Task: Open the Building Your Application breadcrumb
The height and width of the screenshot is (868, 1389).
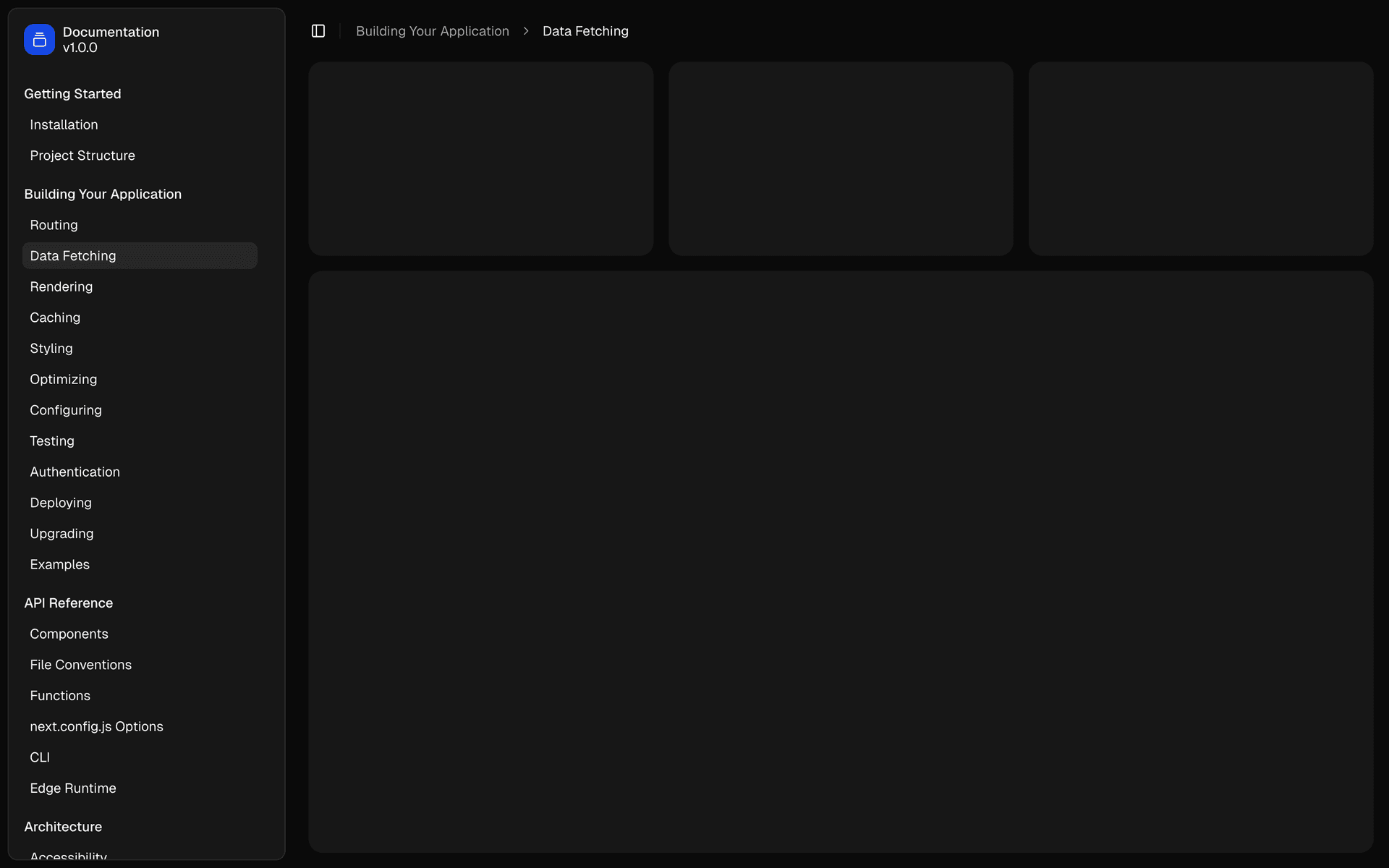Action: tap(432, 31)
